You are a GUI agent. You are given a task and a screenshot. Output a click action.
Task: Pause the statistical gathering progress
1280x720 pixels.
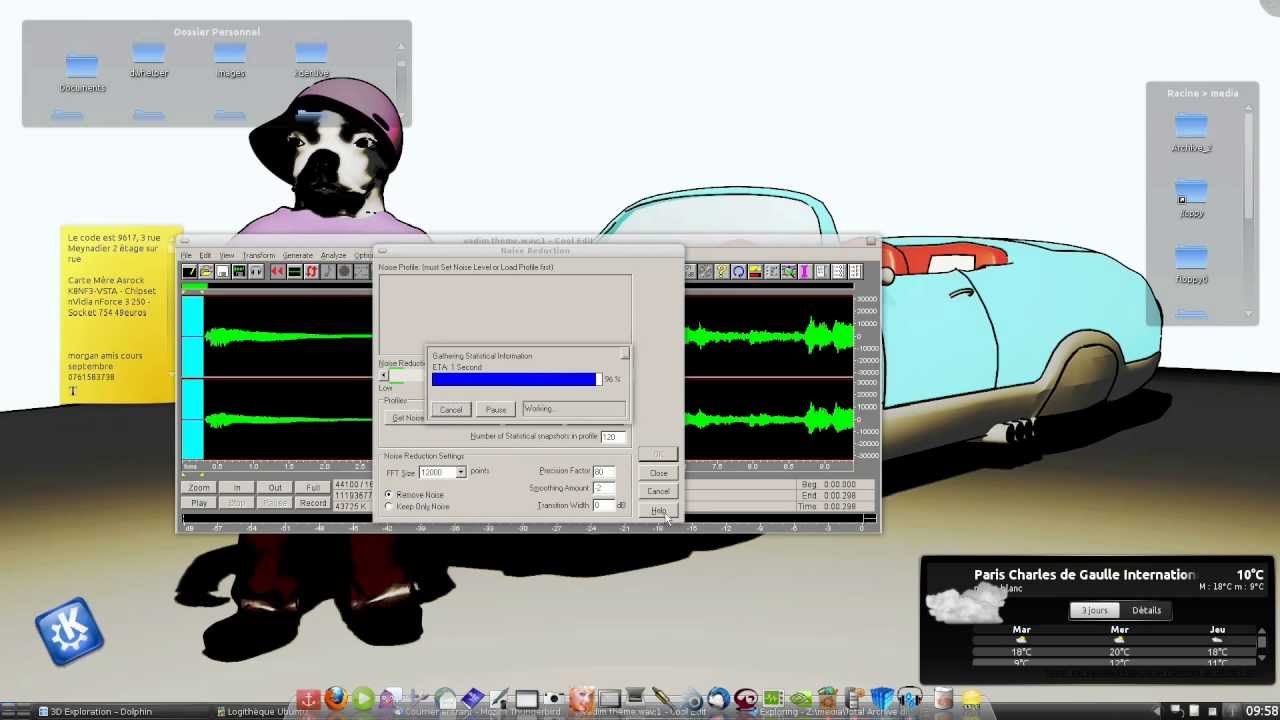coord(496,409)
